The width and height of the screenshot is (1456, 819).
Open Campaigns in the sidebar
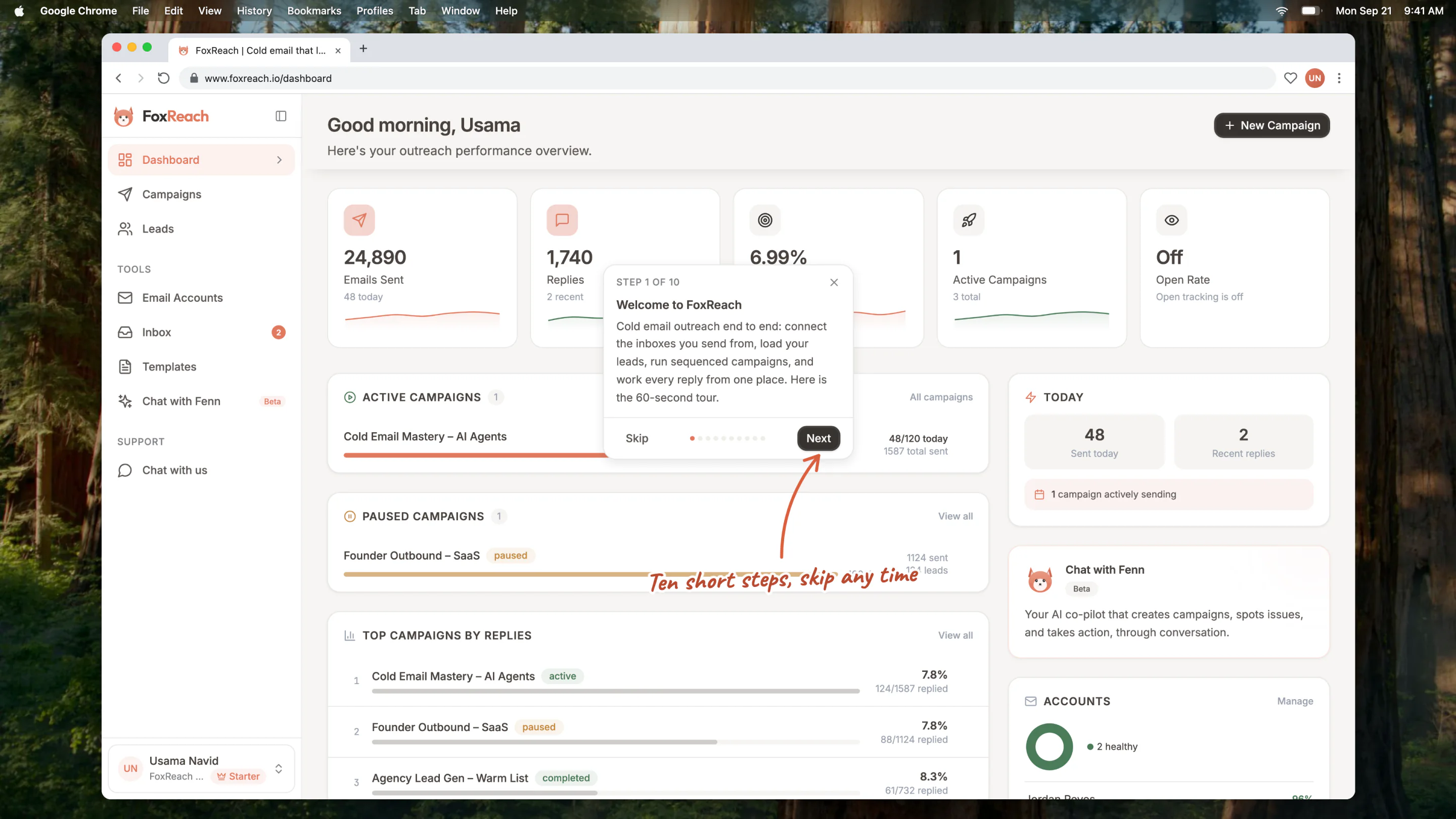click(201, 195)
